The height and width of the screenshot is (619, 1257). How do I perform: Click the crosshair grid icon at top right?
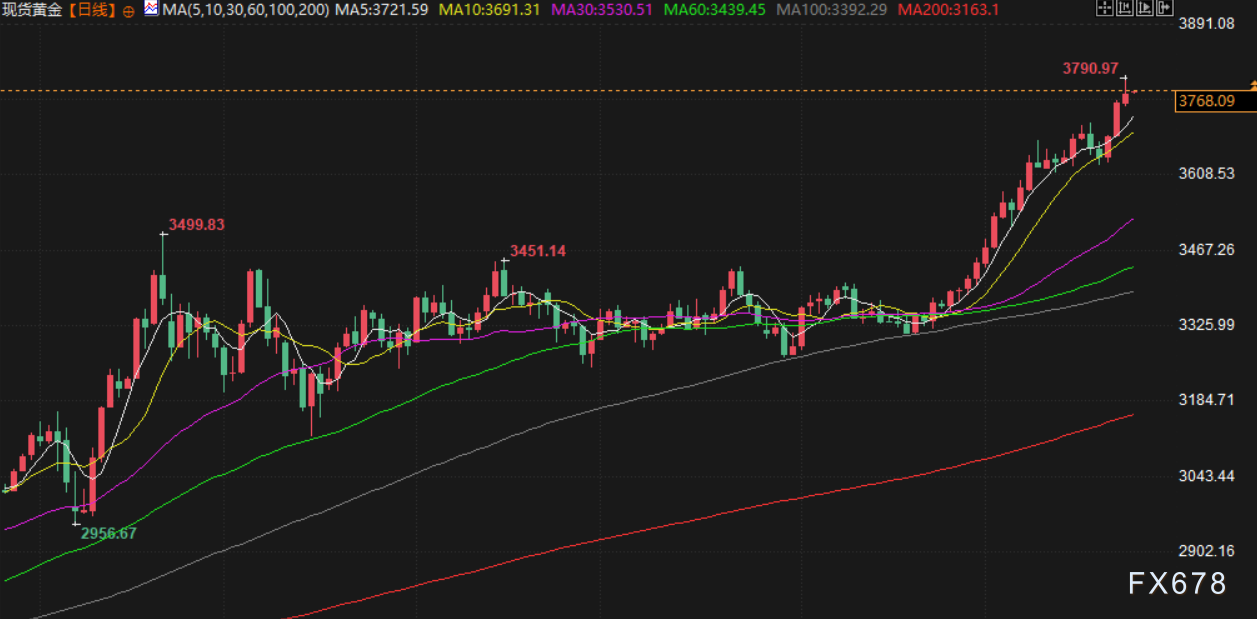pos(1103,9)
